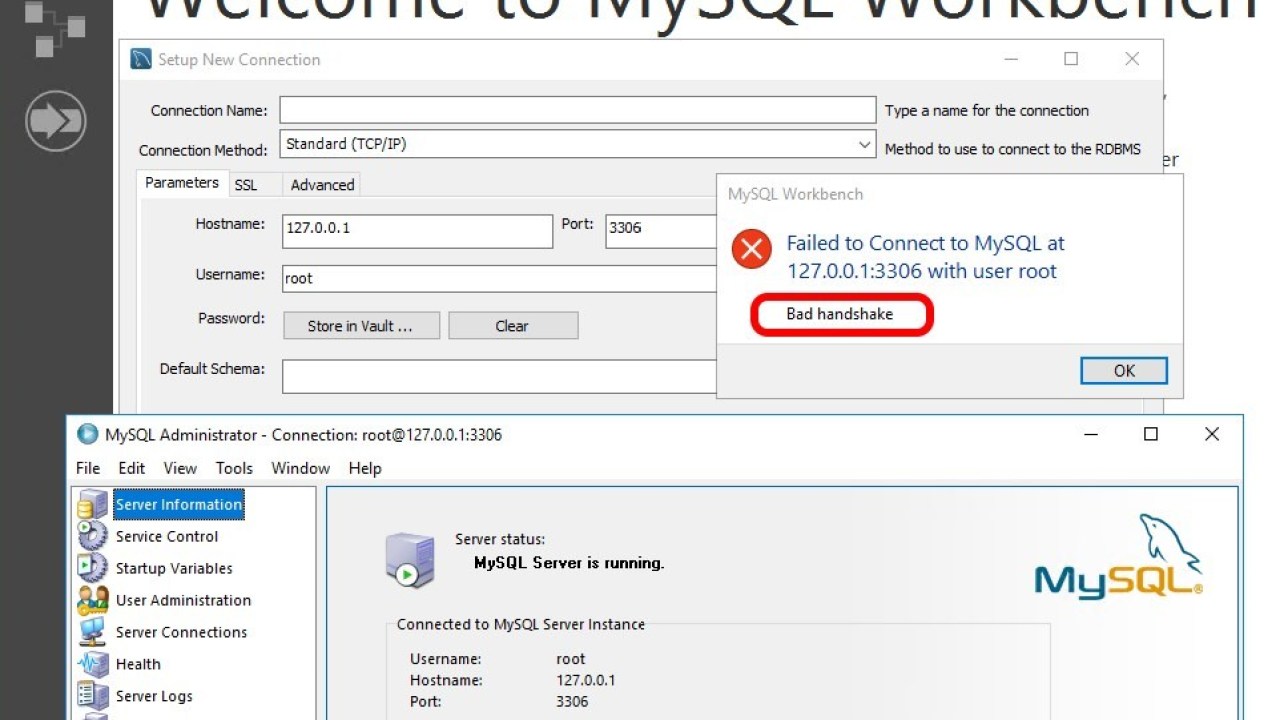Image resolution: width=1280 pixels, height=720 pixels.
Task: Click the Username value root in Administrator
Action: coord(571,659)
